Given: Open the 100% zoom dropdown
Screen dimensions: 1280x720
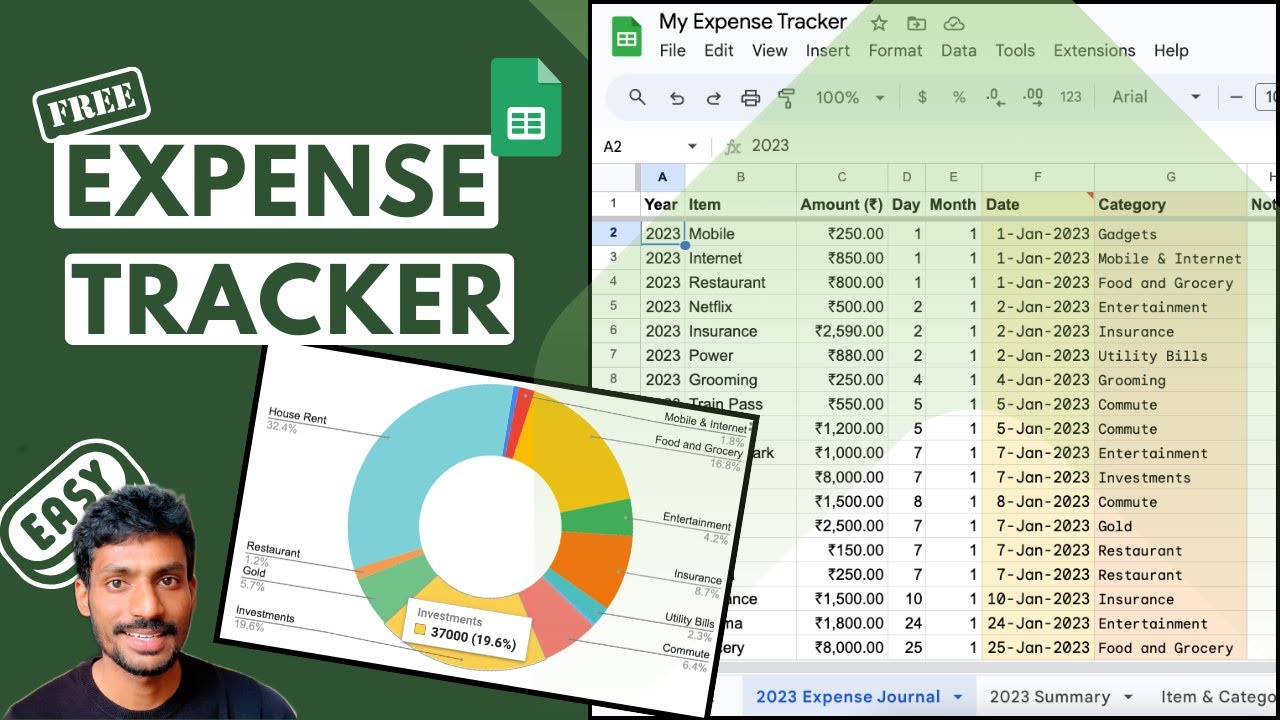Looking at the screenshot, I should point(851,97).
